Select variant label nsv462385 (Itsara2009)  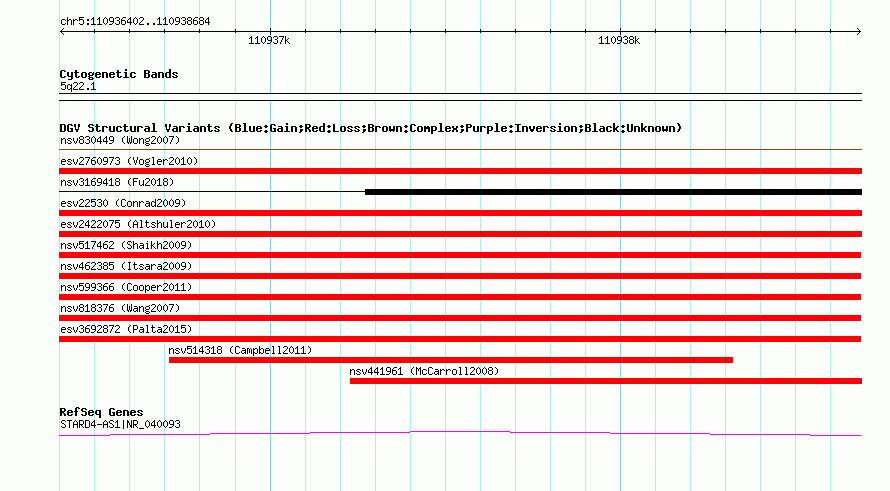point(126,266)
